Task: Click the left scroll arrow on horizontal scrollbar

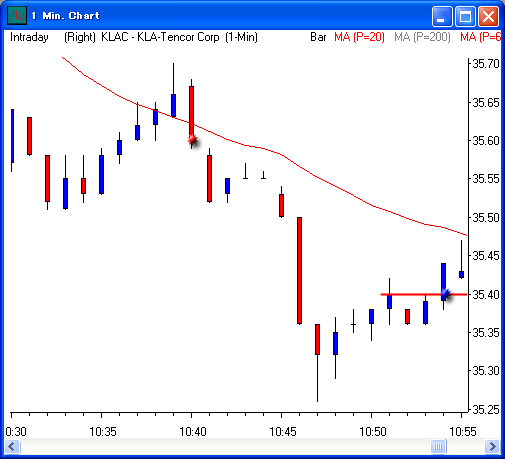Action: pyautogui.click(x=12, y=446)
